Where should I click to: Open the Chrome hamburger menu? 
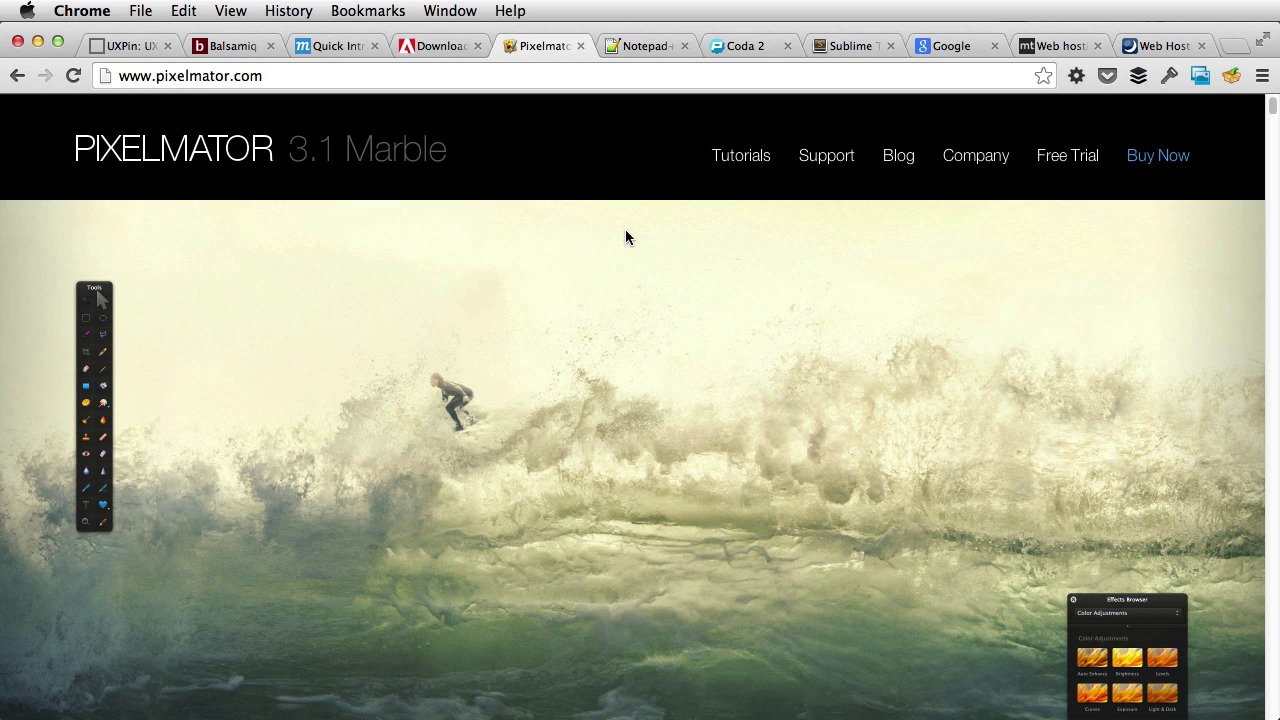tap(1262, 76)
